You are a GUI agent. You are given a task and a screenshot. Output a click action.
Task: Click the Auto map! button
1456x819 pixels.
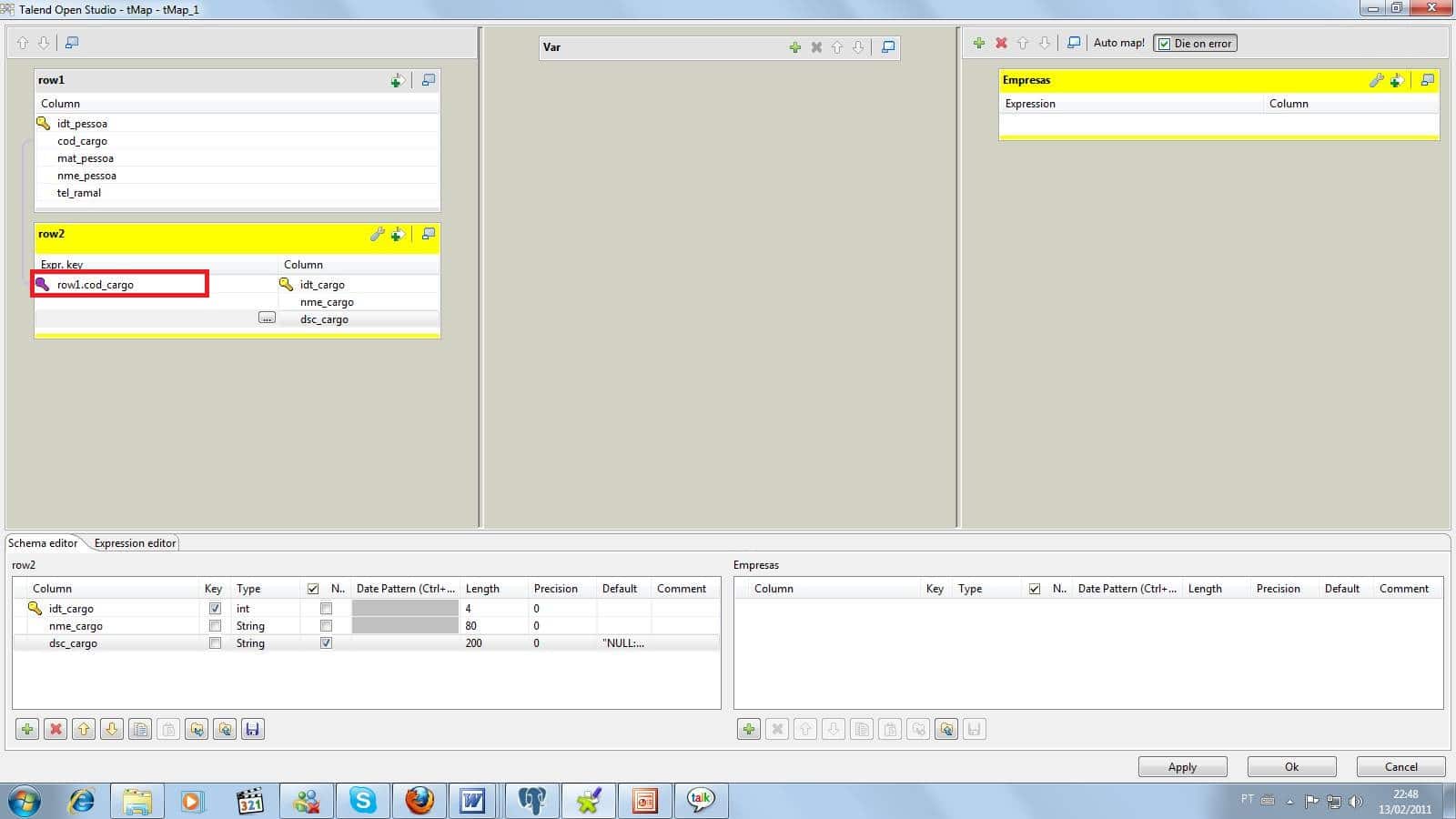1118,43
